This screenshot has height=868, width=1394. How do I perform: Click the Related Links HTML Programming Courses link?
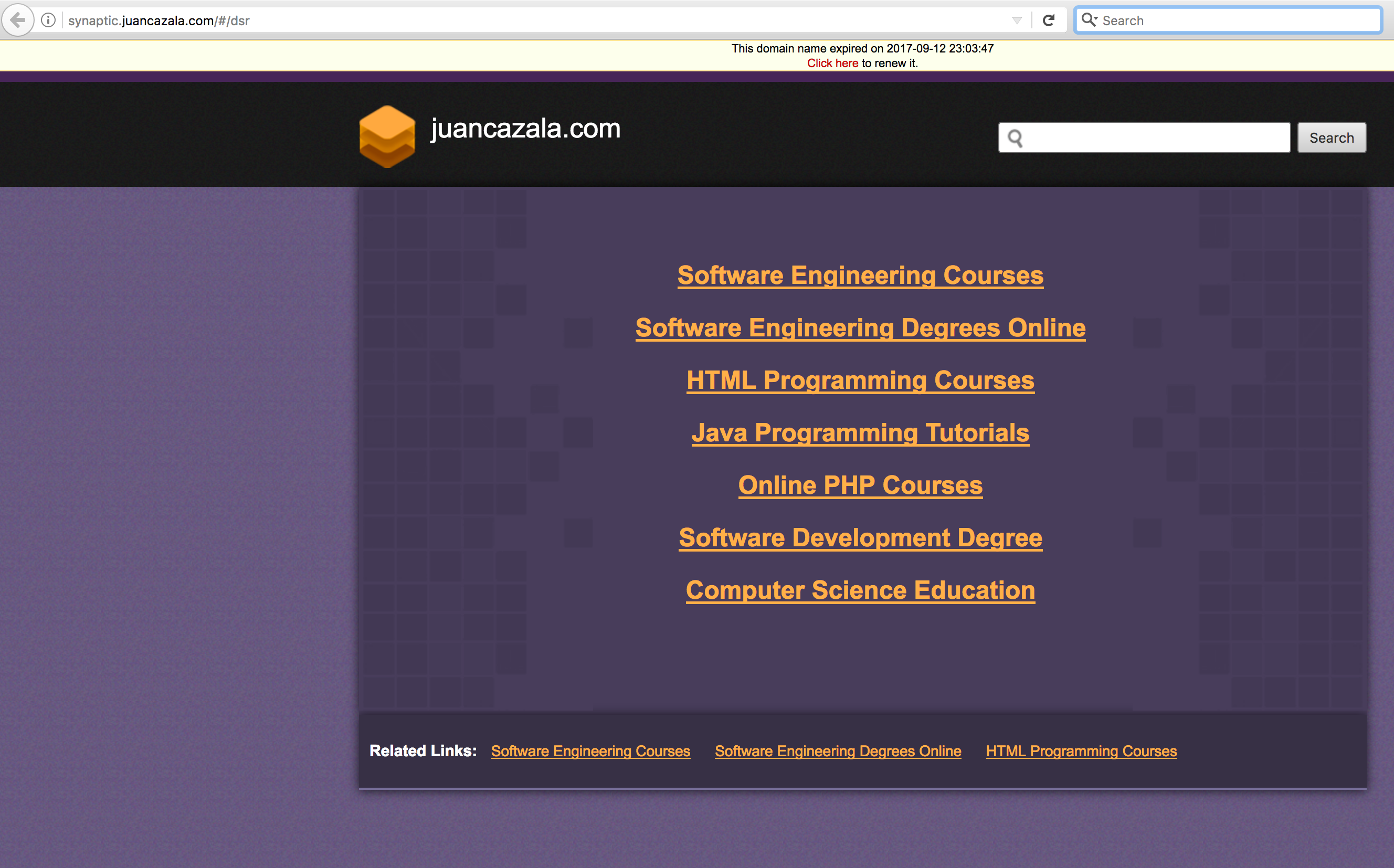pyautogui.click(x=1081, y=751)
